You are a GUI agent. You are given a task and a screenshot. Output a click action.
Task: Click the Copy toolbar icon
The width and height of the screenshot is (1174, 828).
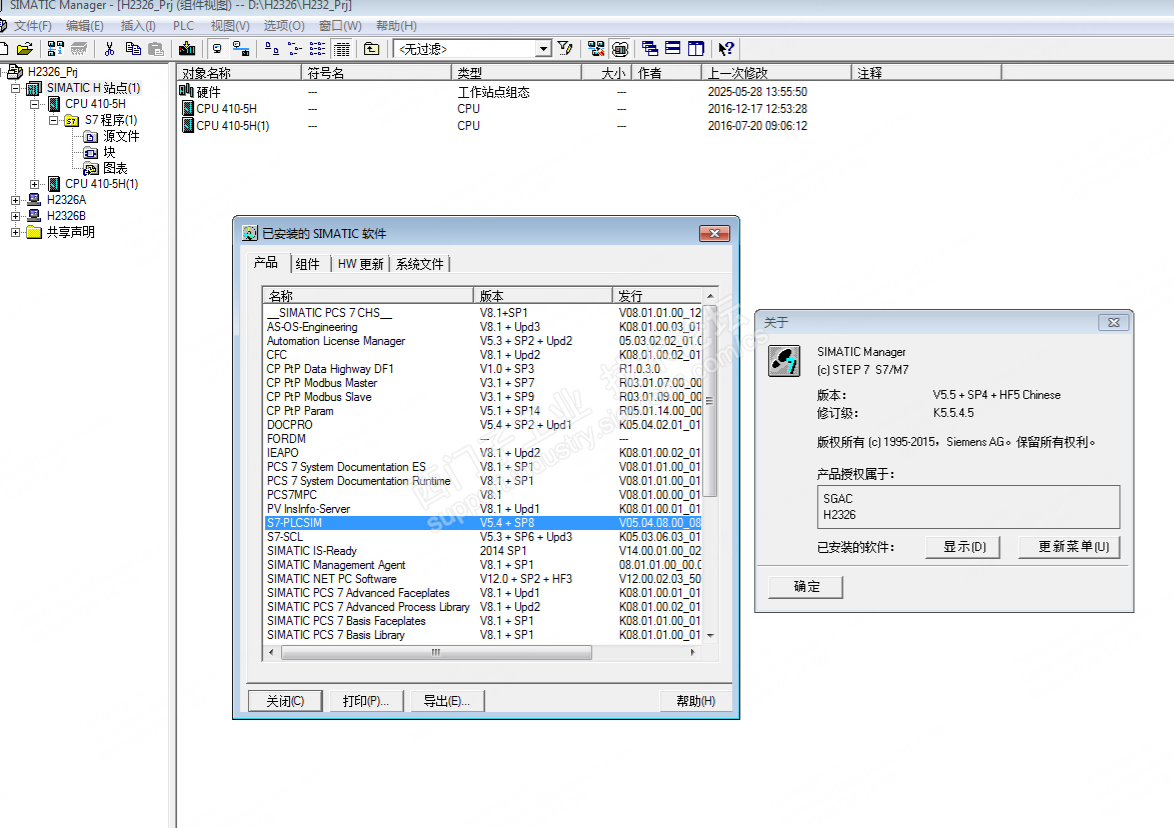point(133,48)
